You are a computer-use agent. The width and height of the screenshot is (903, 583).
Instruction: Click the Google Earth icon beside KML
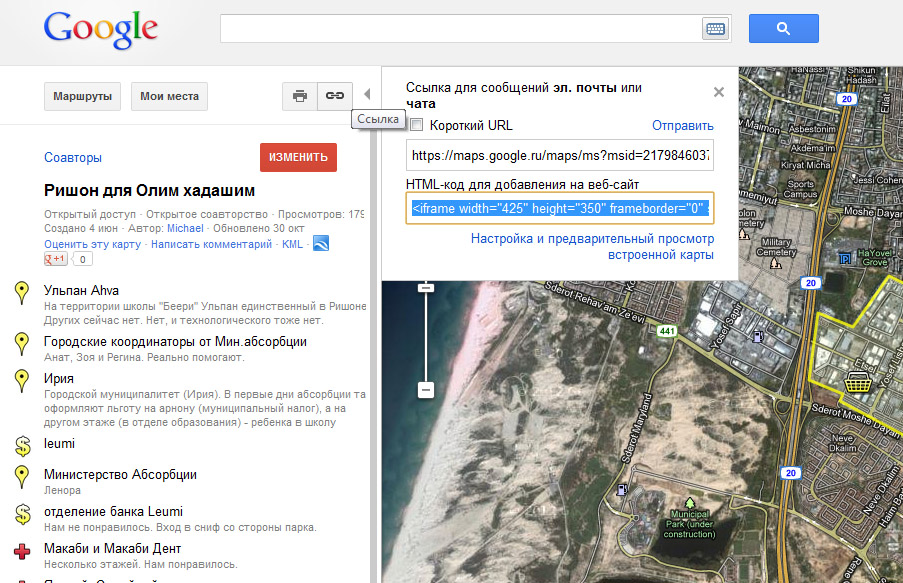[321, 244]
